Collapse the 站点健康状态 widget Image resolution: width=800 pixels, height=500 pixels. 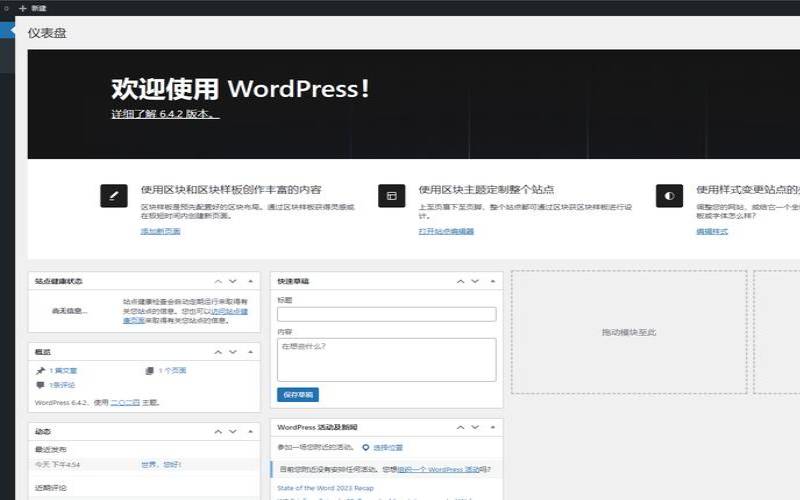point(250,281)
